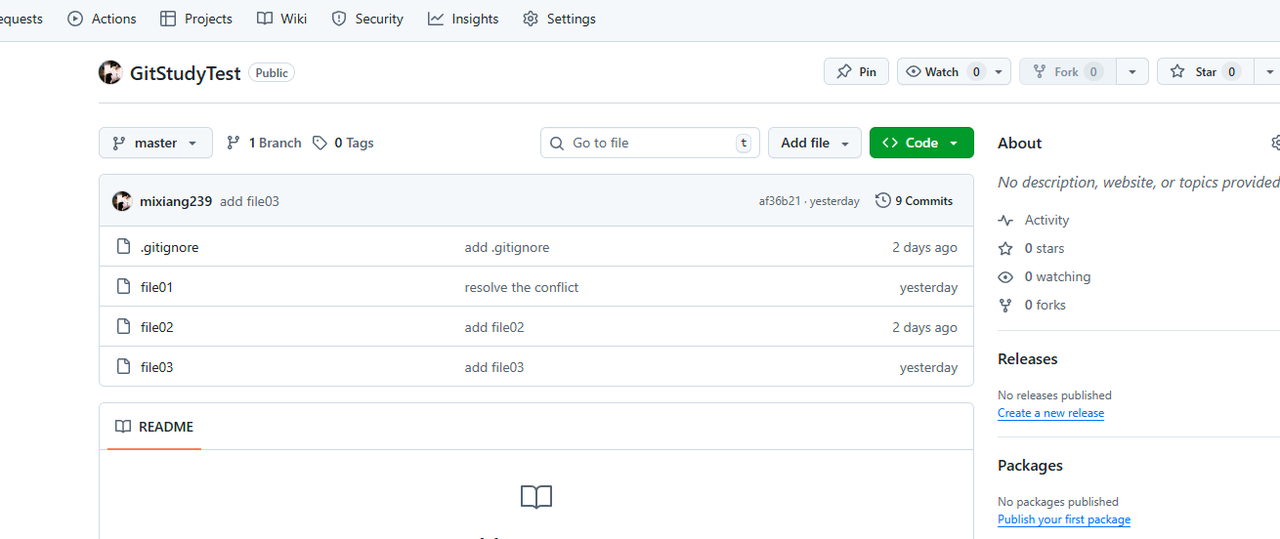Open the green Code dropdown
Viewport: 1280px width, 539px height.
click(x=921, y=143)
